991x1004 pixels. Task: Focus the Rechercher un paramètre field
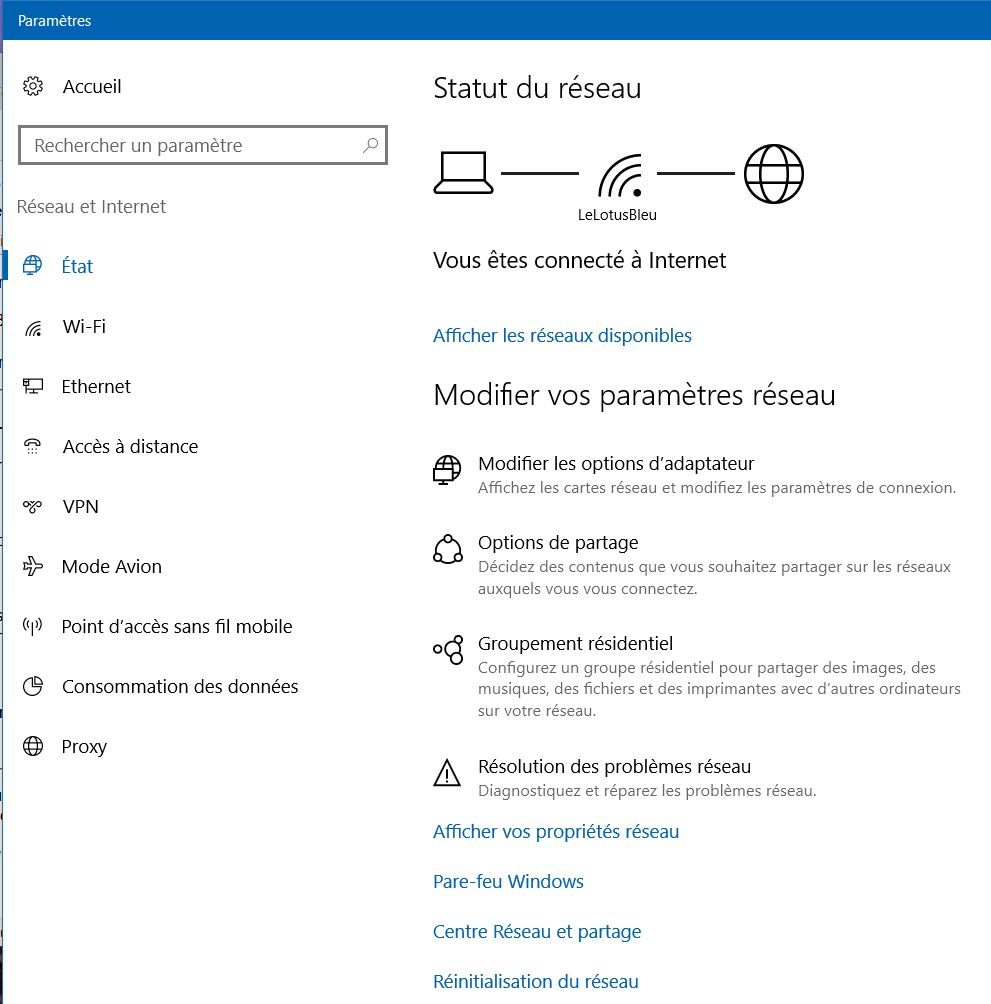(203, 145)
